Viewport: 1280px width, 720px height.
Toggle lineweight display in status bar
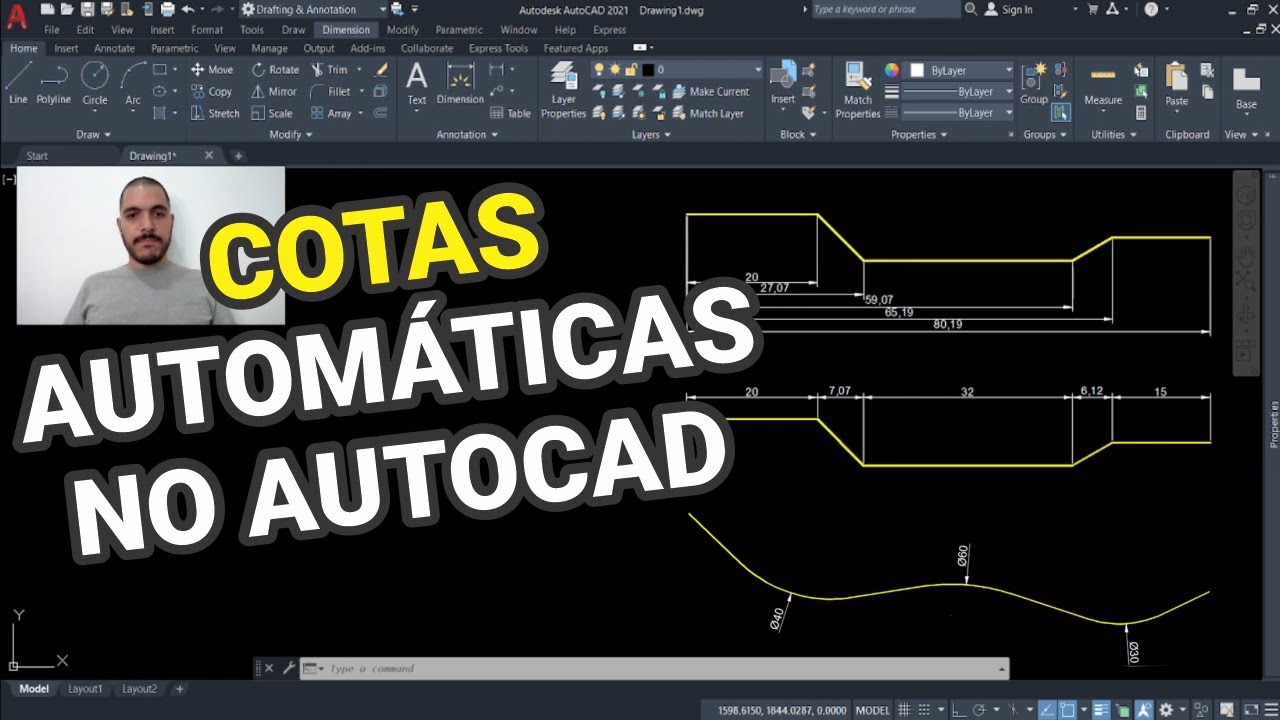click(x=1101, y=709)
